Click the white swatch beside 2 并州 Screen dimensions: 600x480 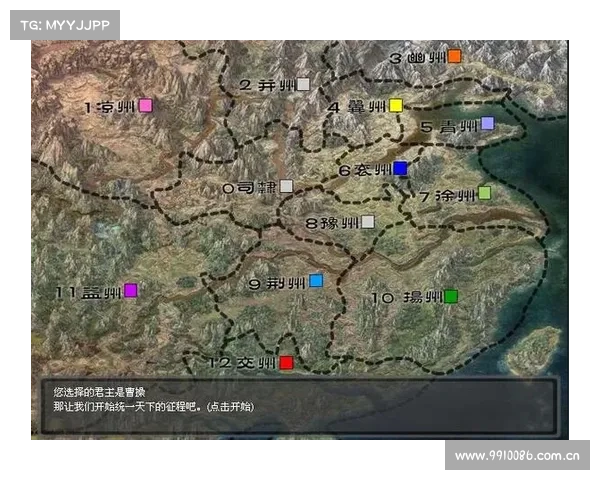pyautogui.click(x=303, y=84)
